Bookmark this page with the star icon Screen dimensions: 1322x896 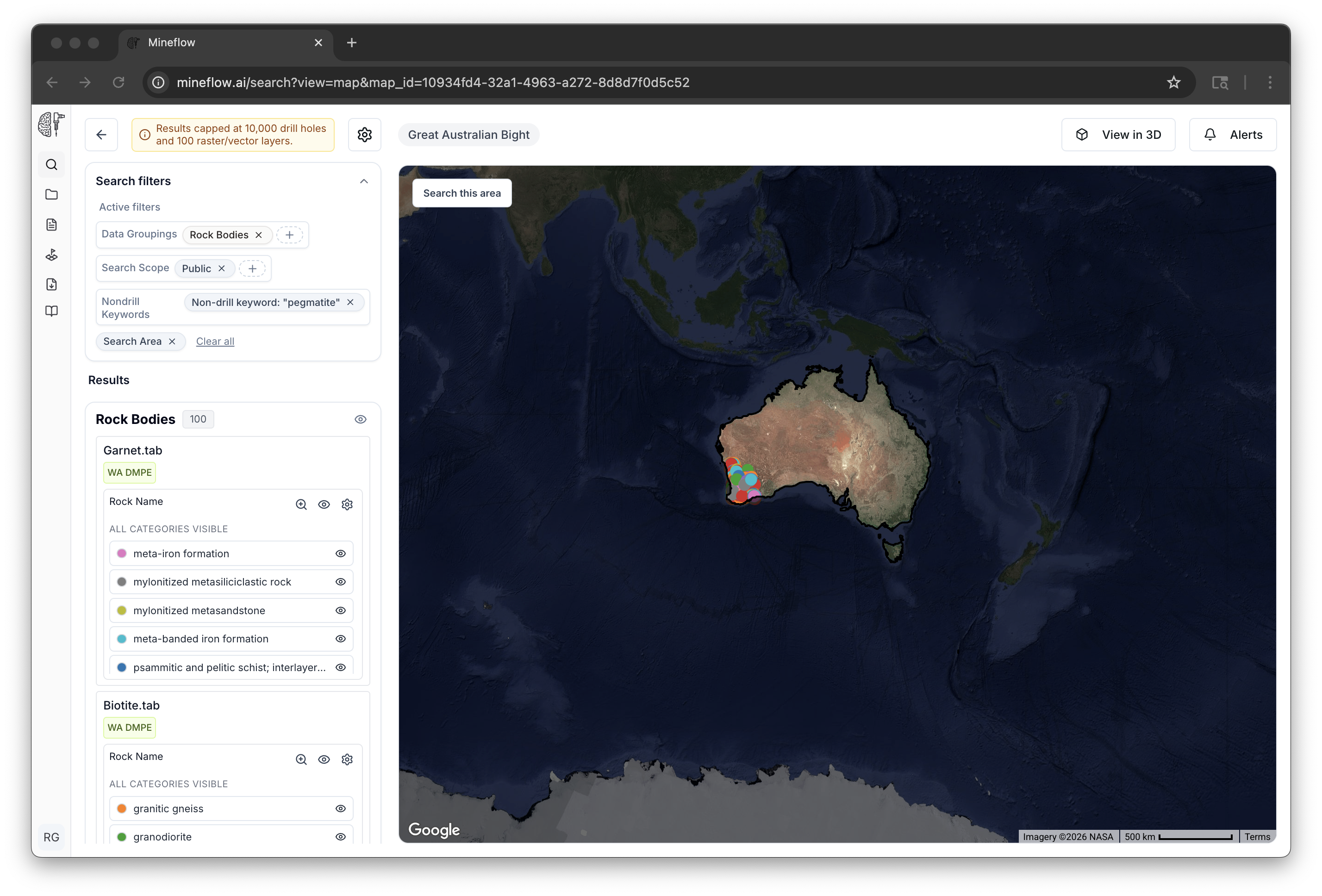pos(1173,82)
